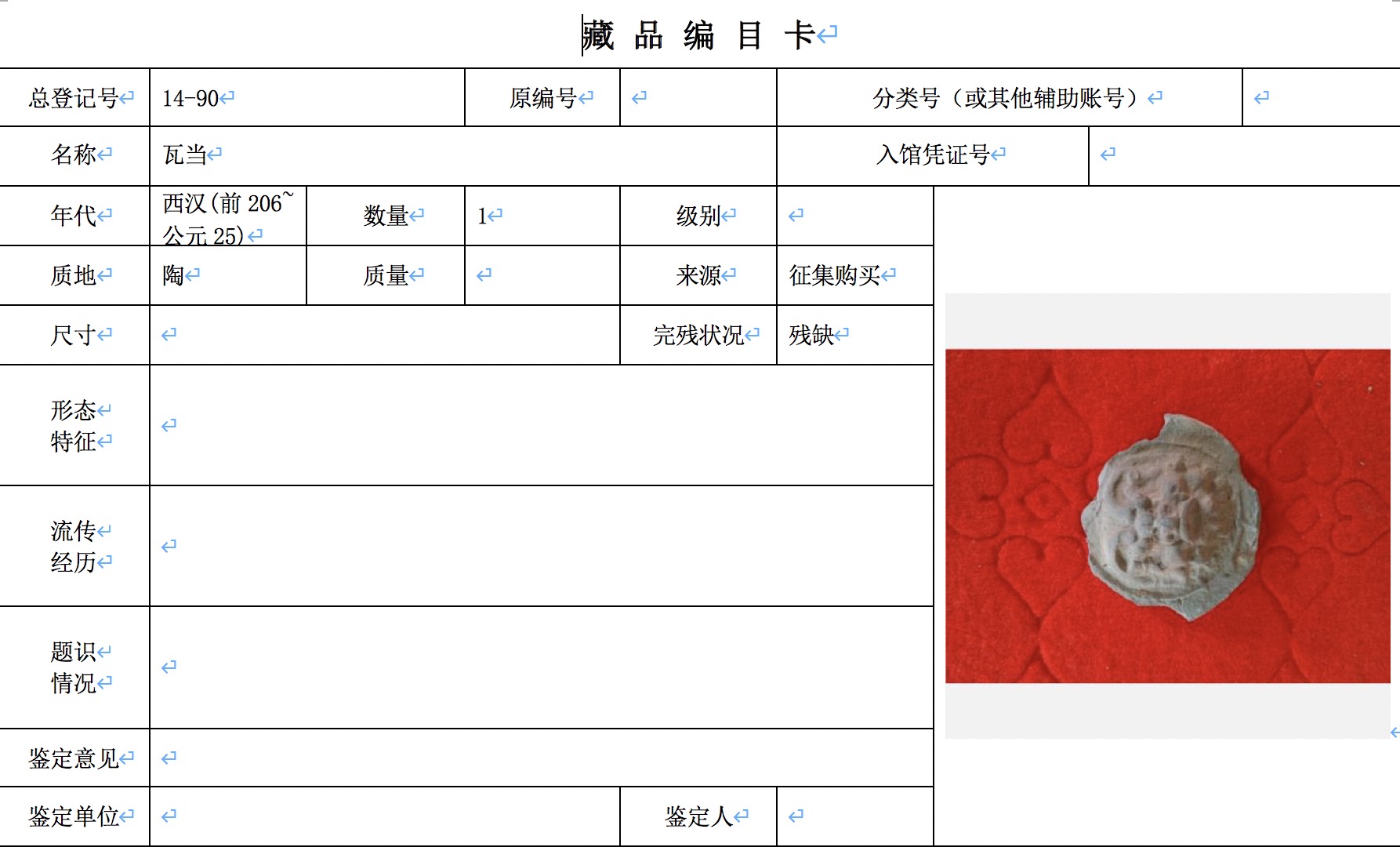Click the empty 鉴定意见 cell
The width and height of the screenshot is (1400, 847).
point(542,758)
